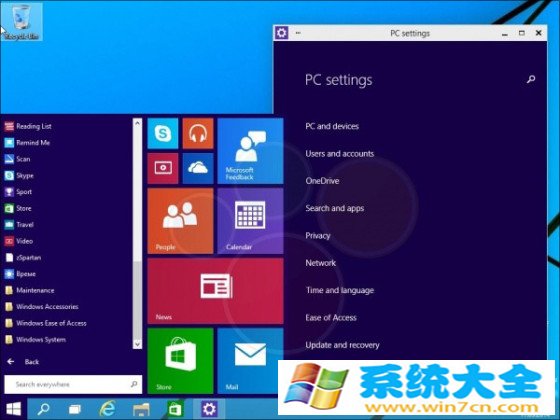Click PC settings gear on taskbar
The image size is (560, 420).
[209, 409]
